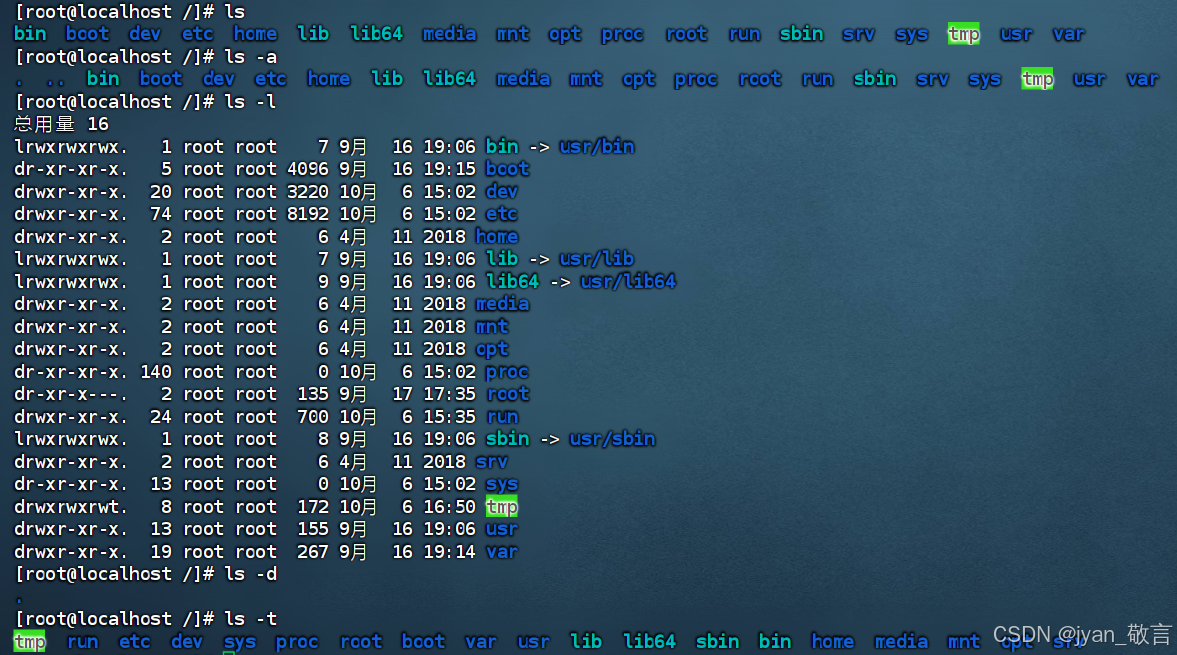Click 'srv' name in ls -l listing

coord(492,462)
